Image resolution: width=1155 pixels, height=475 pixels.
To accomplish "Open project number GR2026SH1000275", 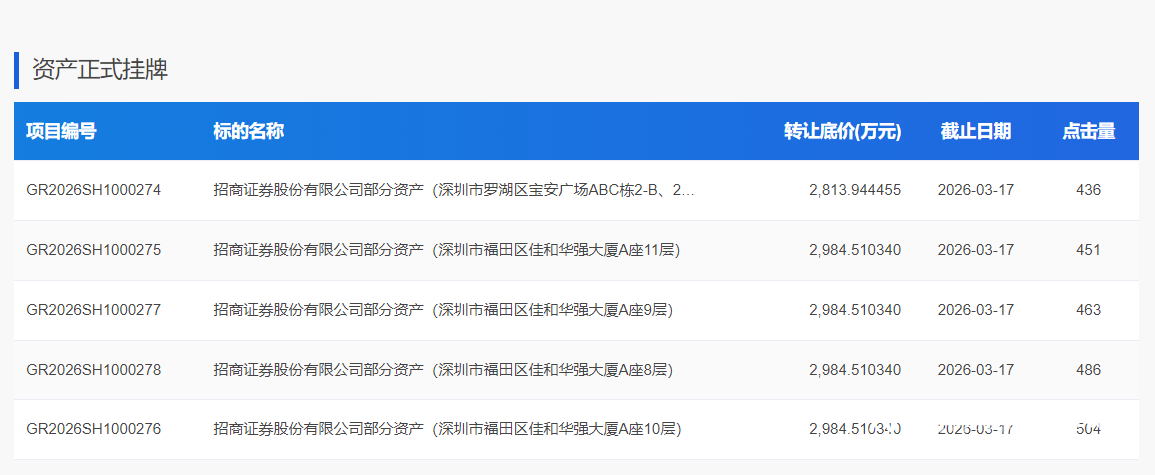I will pyautogui.click(x=93, y=250).
